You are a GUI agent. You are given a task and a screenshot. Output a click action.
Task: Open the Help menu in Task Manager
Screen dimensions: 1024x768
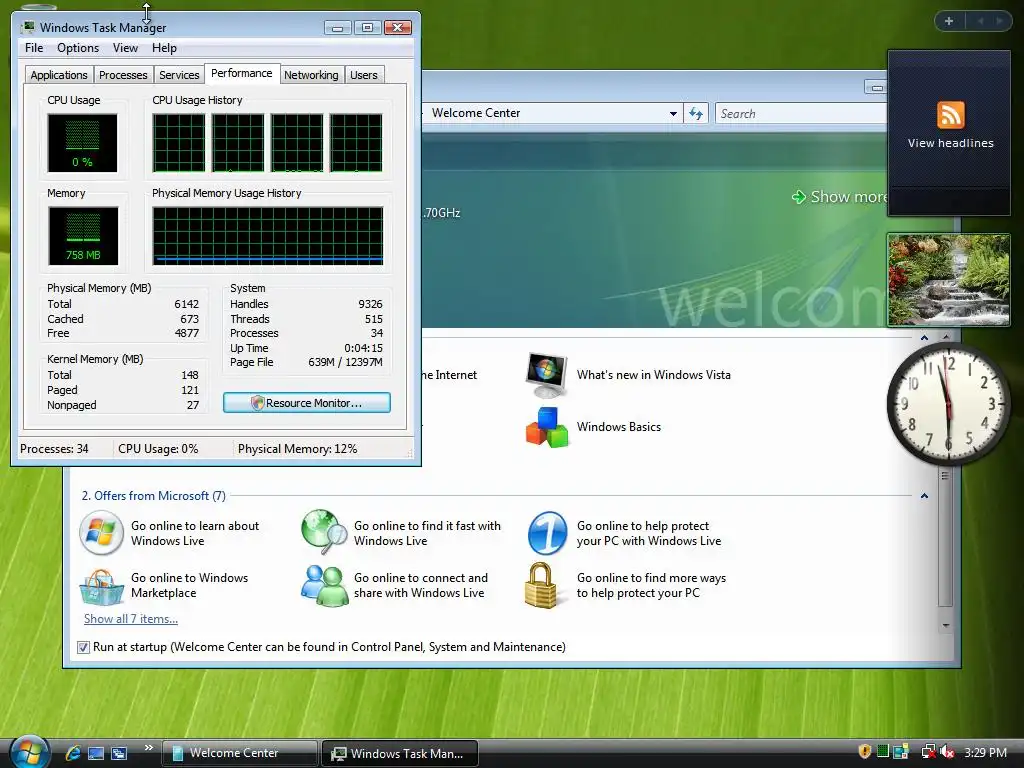tap(164, 48)
